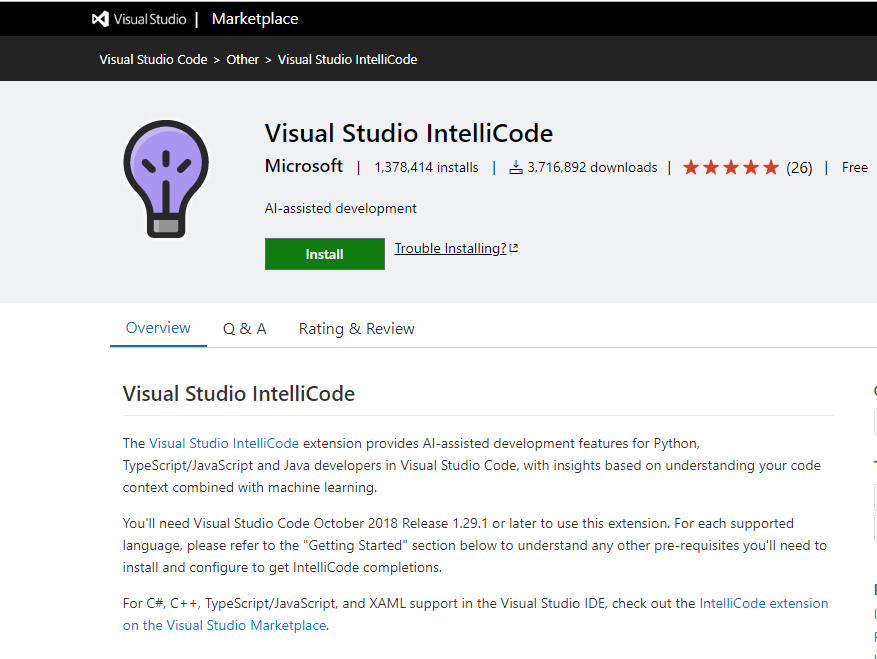Click the fifth red rating star
The height and width of the screenshot is (659, 877).
[x=770, y=168]
